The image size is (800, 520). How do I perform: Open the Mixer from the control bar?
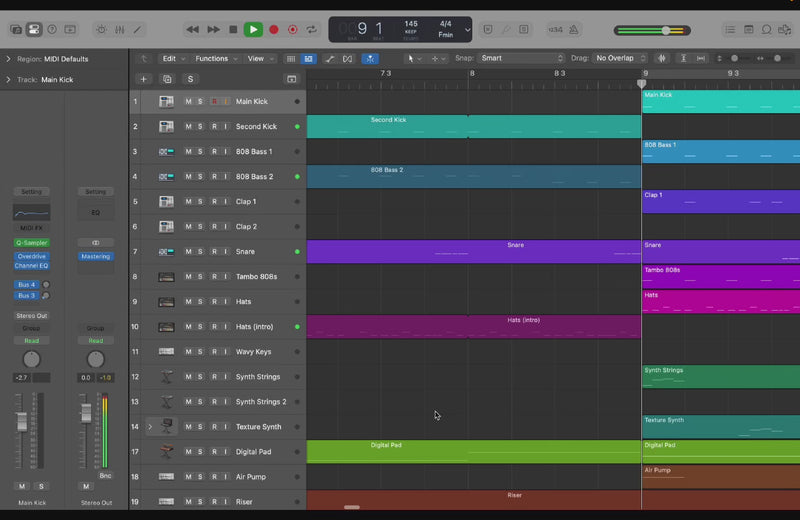118,30
